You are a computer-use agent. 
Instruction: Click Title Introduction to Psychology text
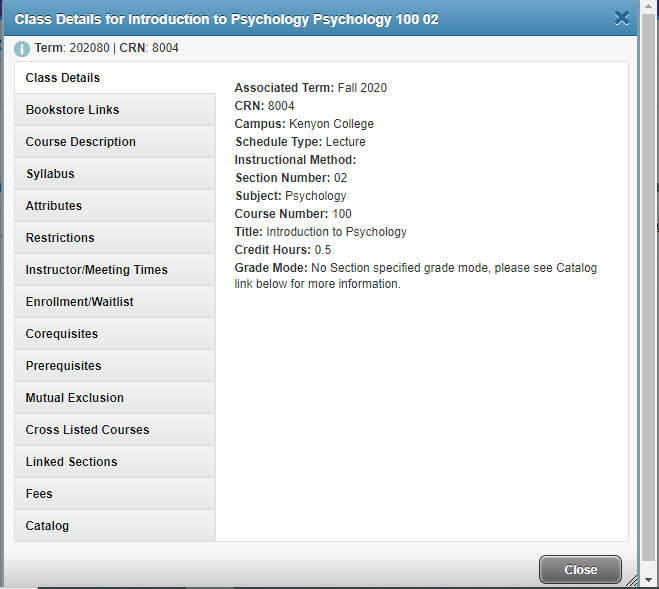321,232
